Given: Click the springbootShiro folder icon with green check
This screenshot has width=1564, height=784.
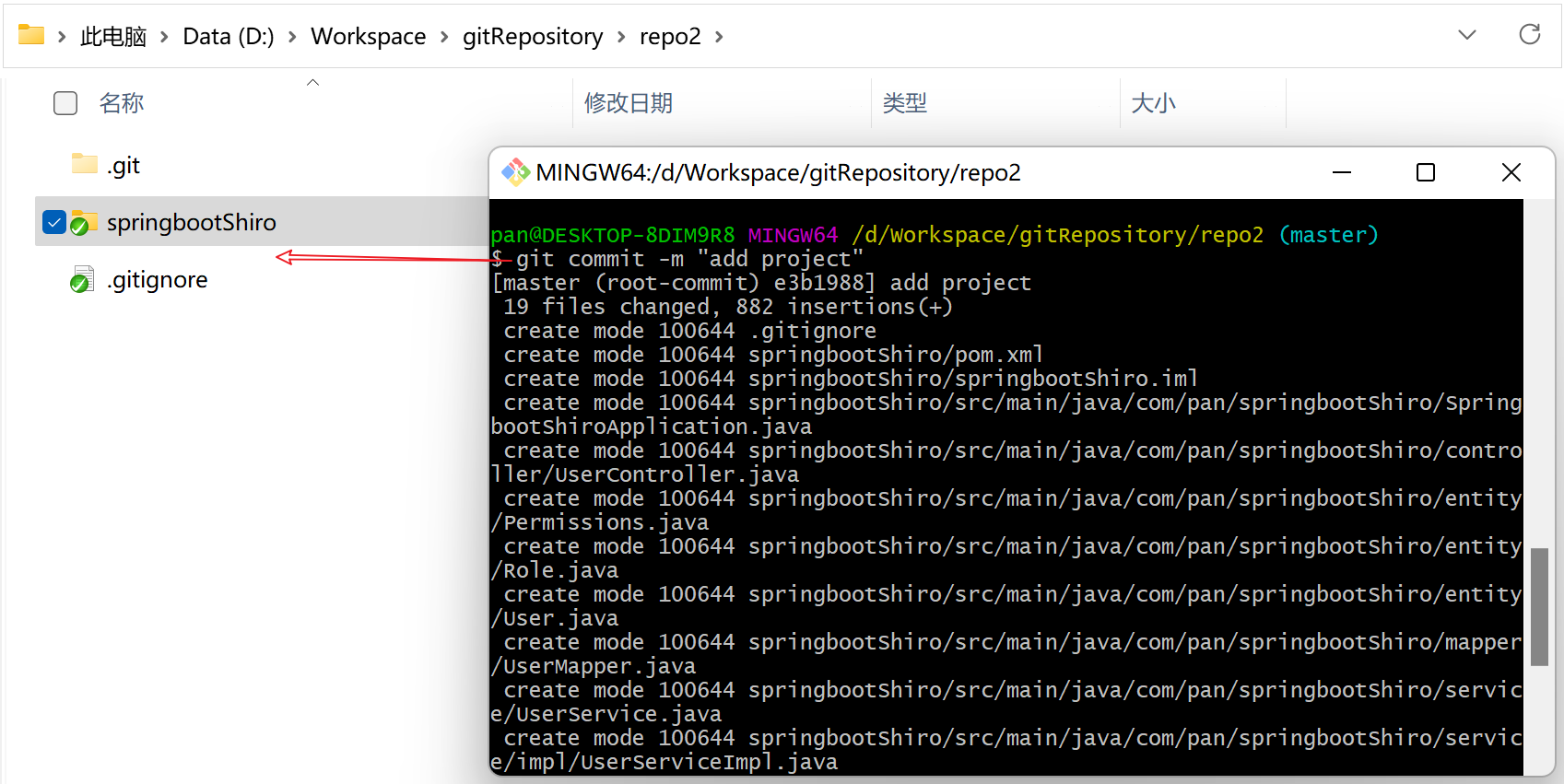Looking at the screenshot, I should coord(84,222).
